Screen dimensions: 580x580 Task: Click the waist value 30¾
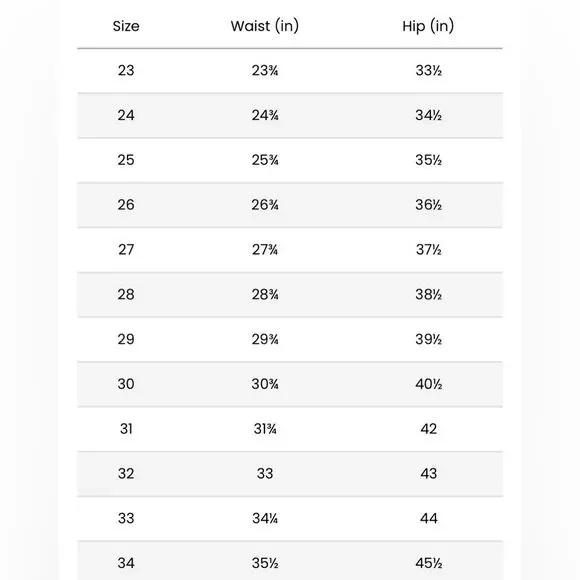[x=265, y=384]
